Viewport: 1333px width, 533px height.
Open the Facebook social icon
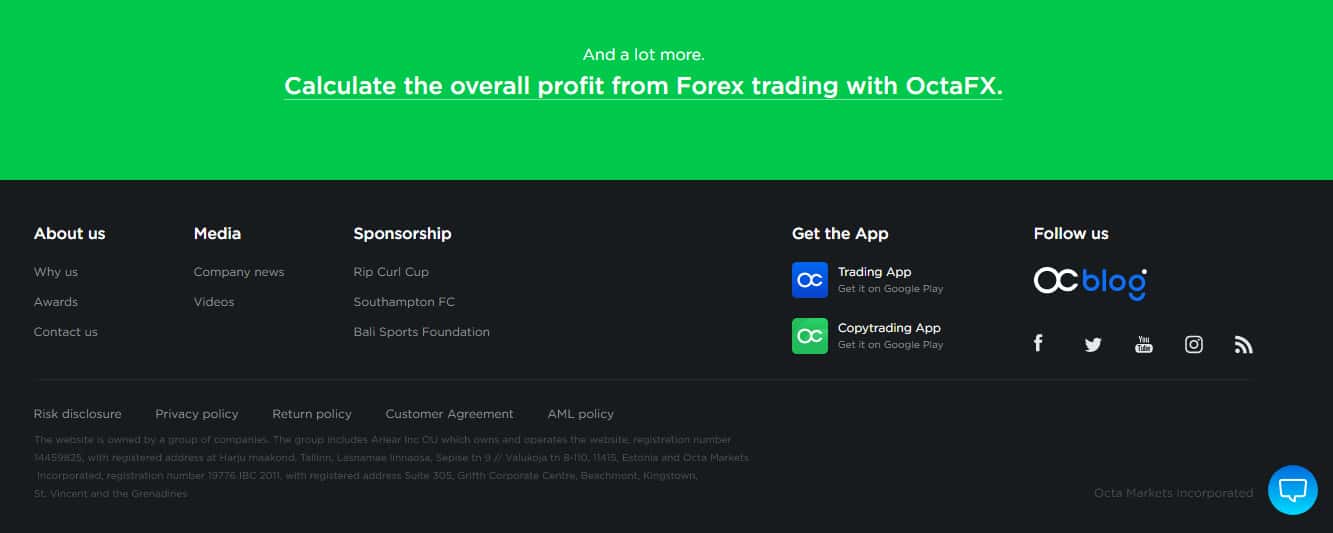tap(1038, 344)
